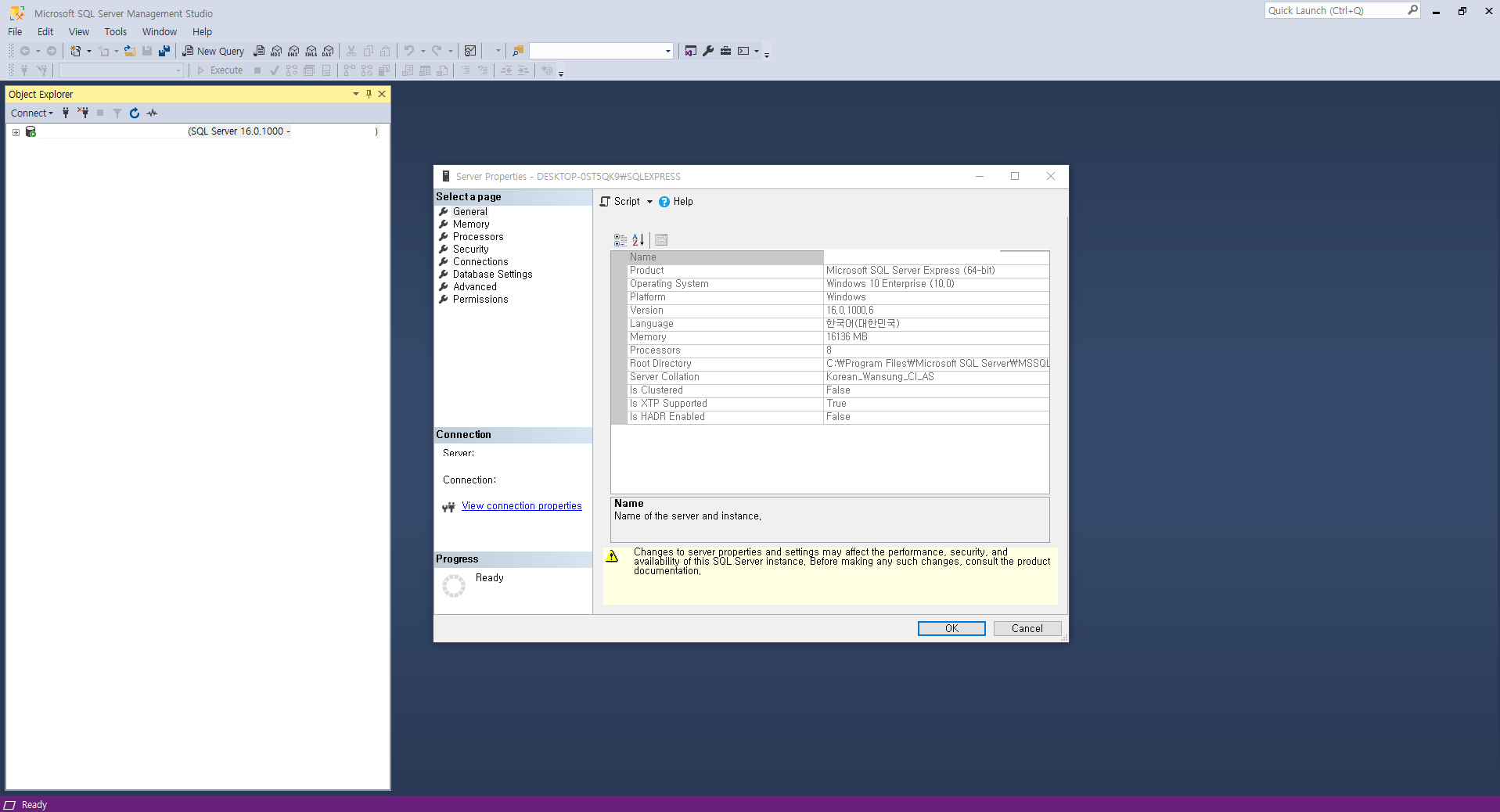Open View connection properties link
The image size is (1500, 812).
tap(522, 507)
